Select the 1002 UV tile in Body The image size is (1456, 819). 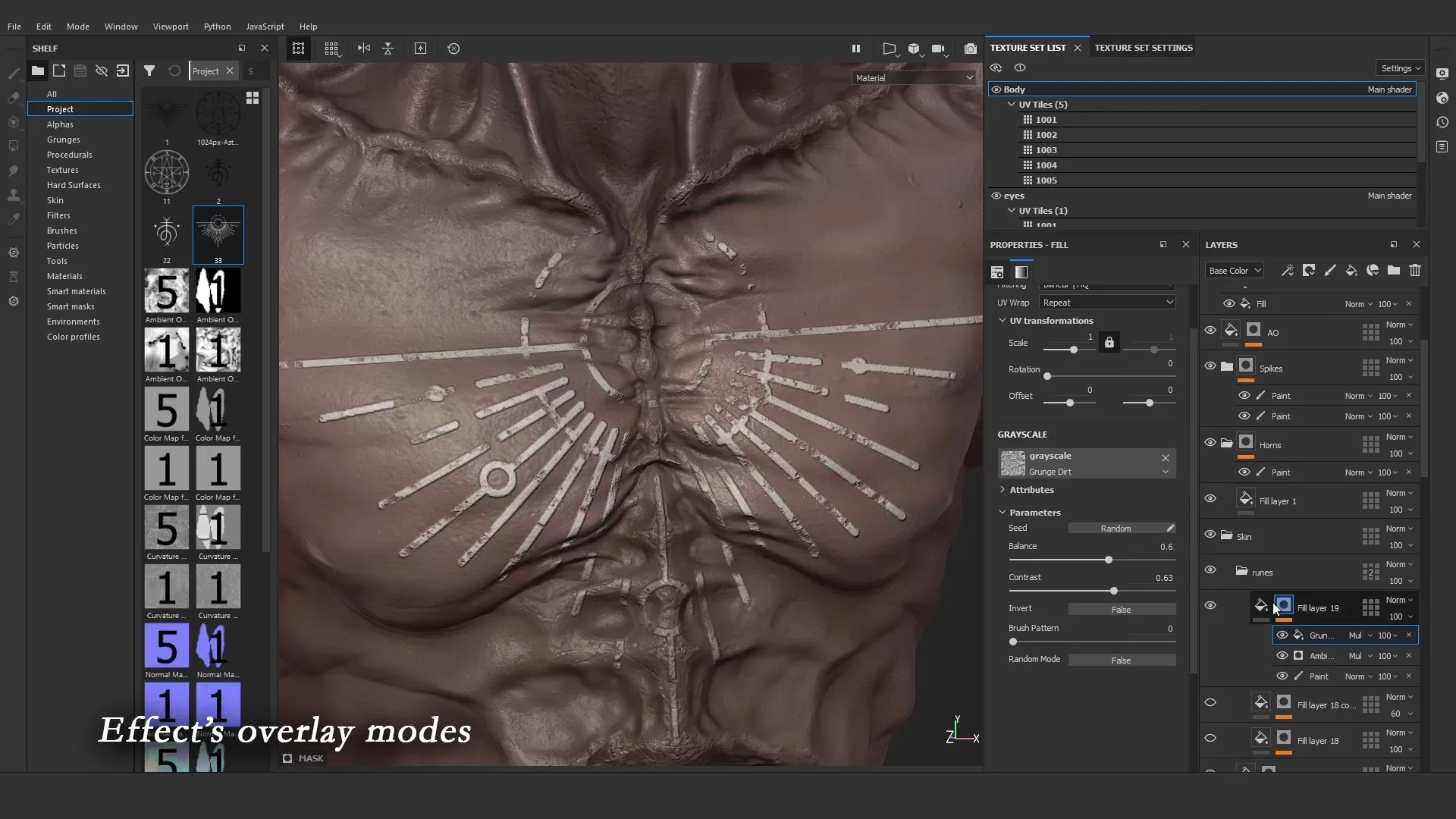click(1046, 134)
